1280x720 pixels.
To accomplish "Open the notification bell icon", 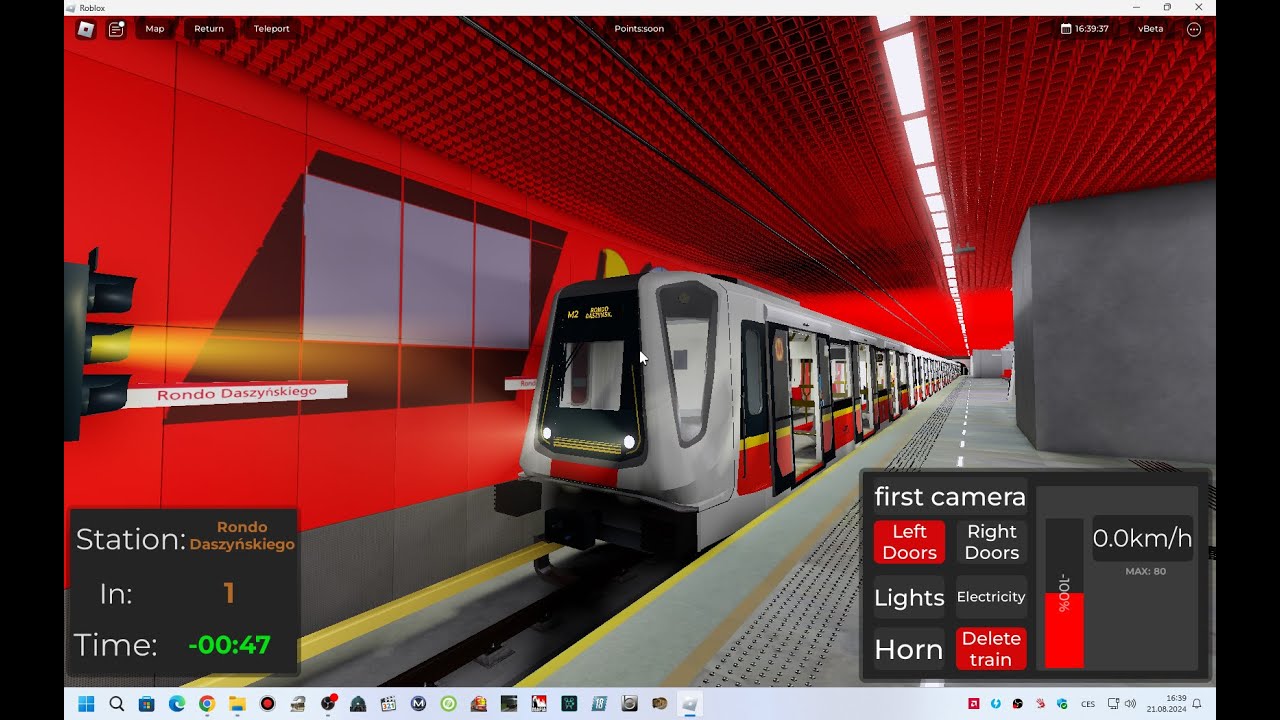I will click(1197, 704).
